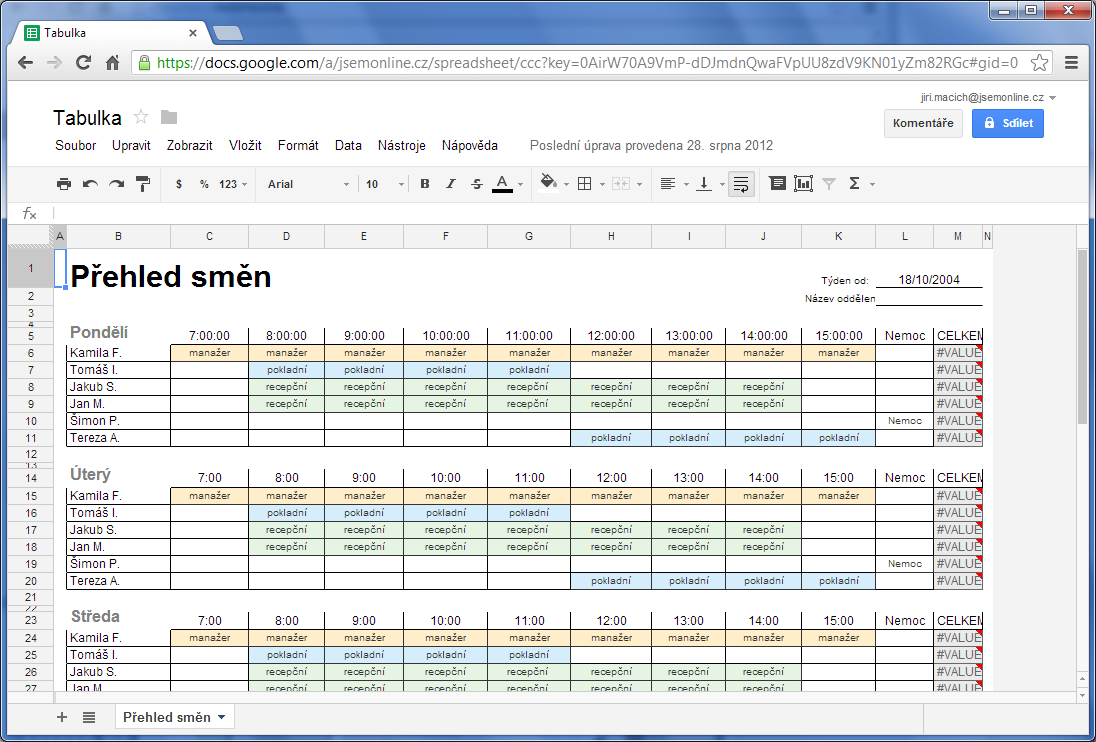Format as currency with the dollar icon

click(179, 184)
